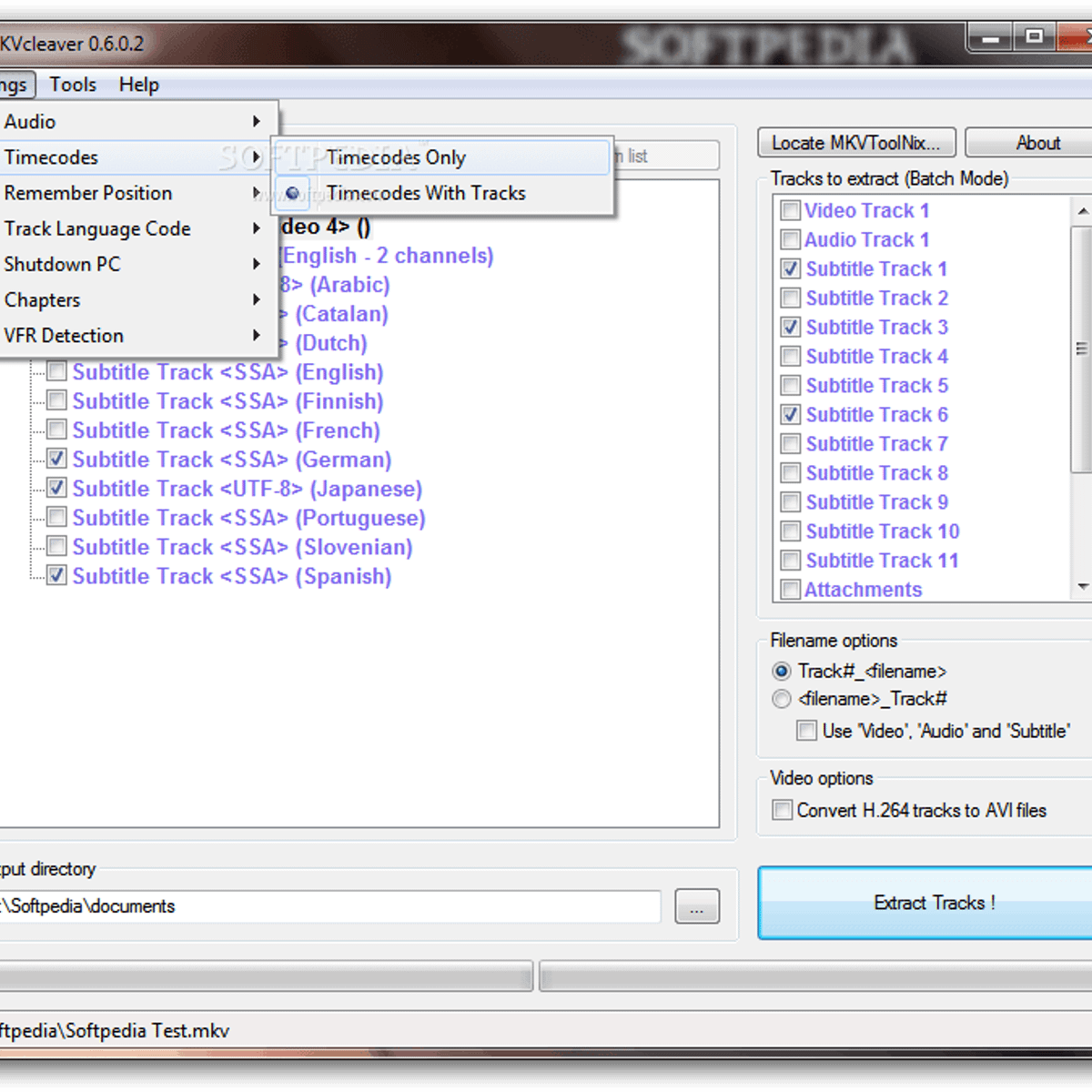Open the Help menu

[x=138, y=84]
